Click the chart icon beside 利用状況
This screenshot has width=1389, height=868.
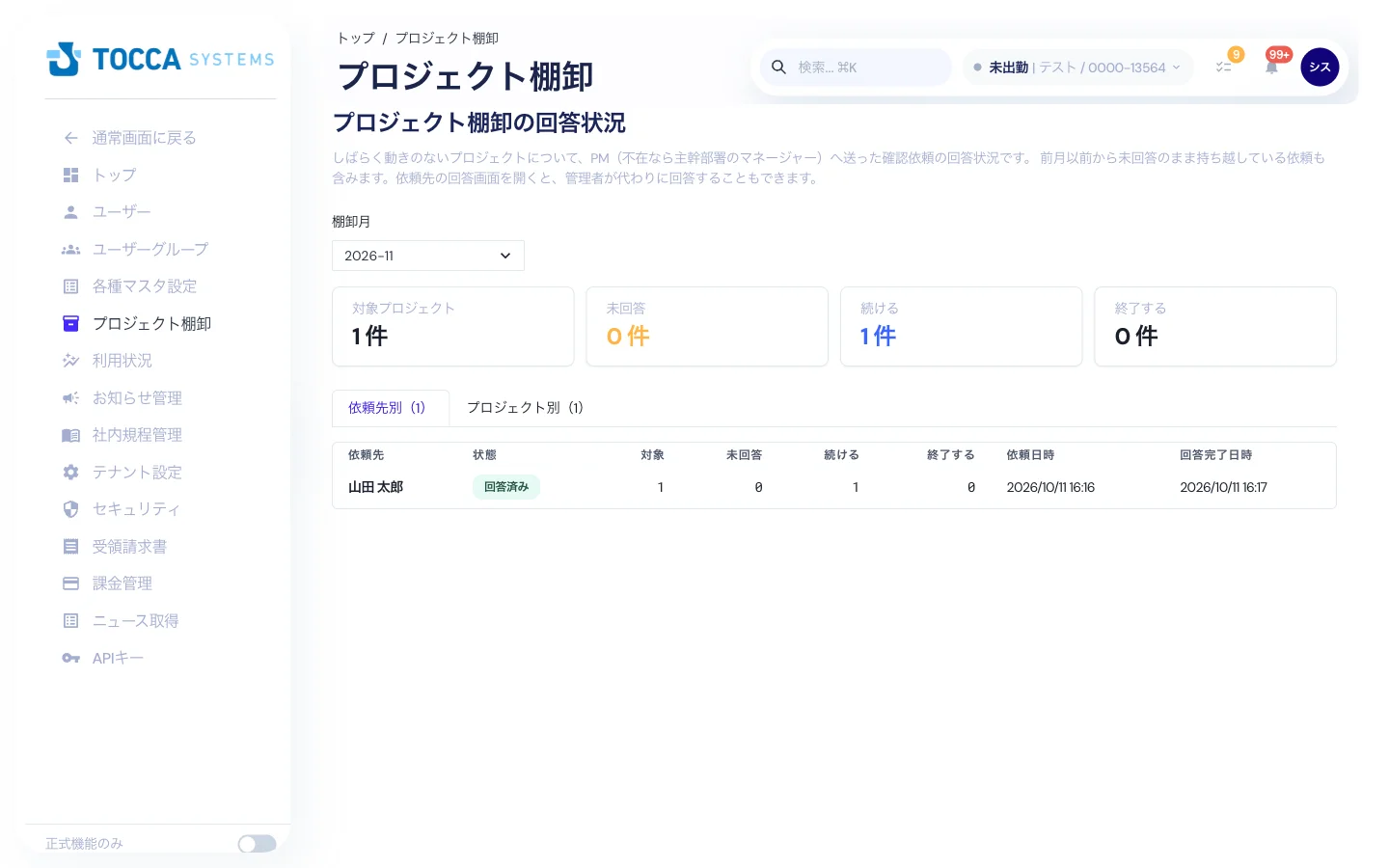[x=70, y=361]
